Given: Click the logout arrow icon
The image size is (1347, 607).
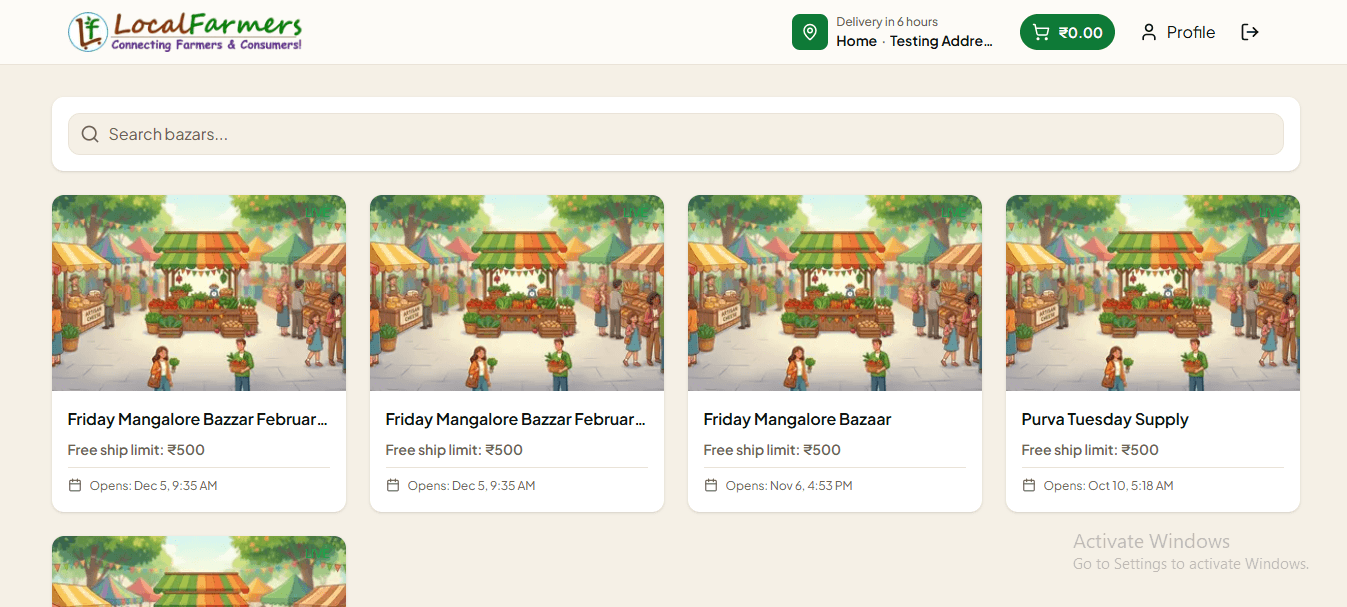Looking at the screenshot, I should (x=1250, y=32).
